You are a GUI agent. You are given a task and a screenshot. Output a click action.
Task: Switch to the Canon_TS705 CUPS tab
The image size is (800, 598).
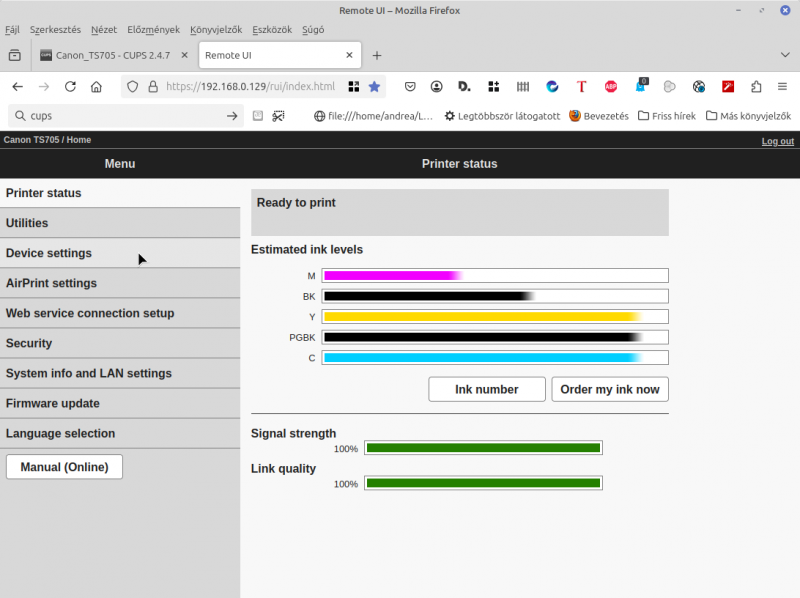pyautogui.click(x=113, y=55)
